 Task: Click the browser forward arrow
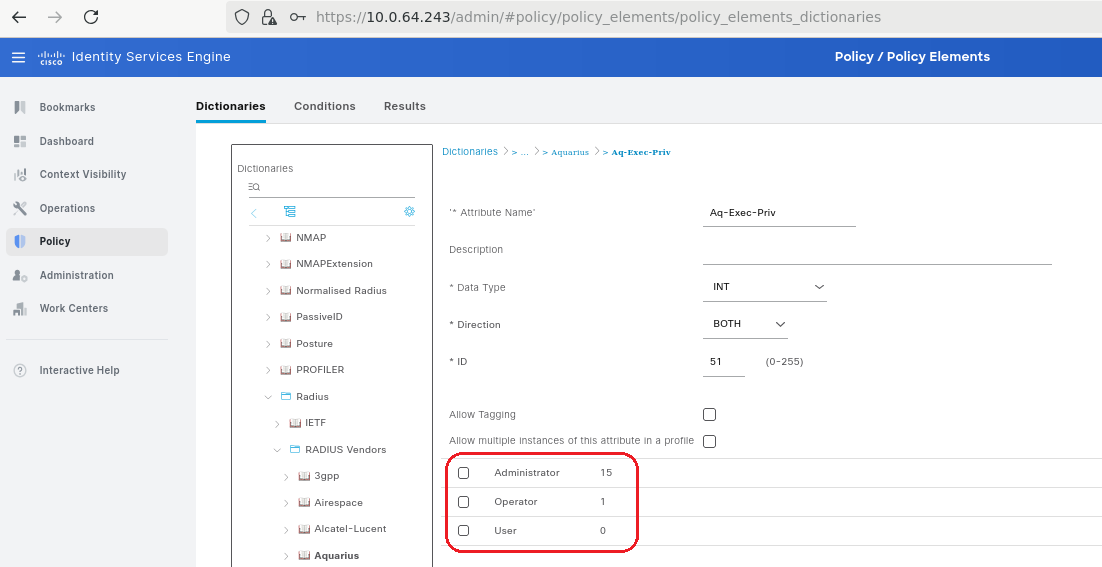tap(55, 17)
